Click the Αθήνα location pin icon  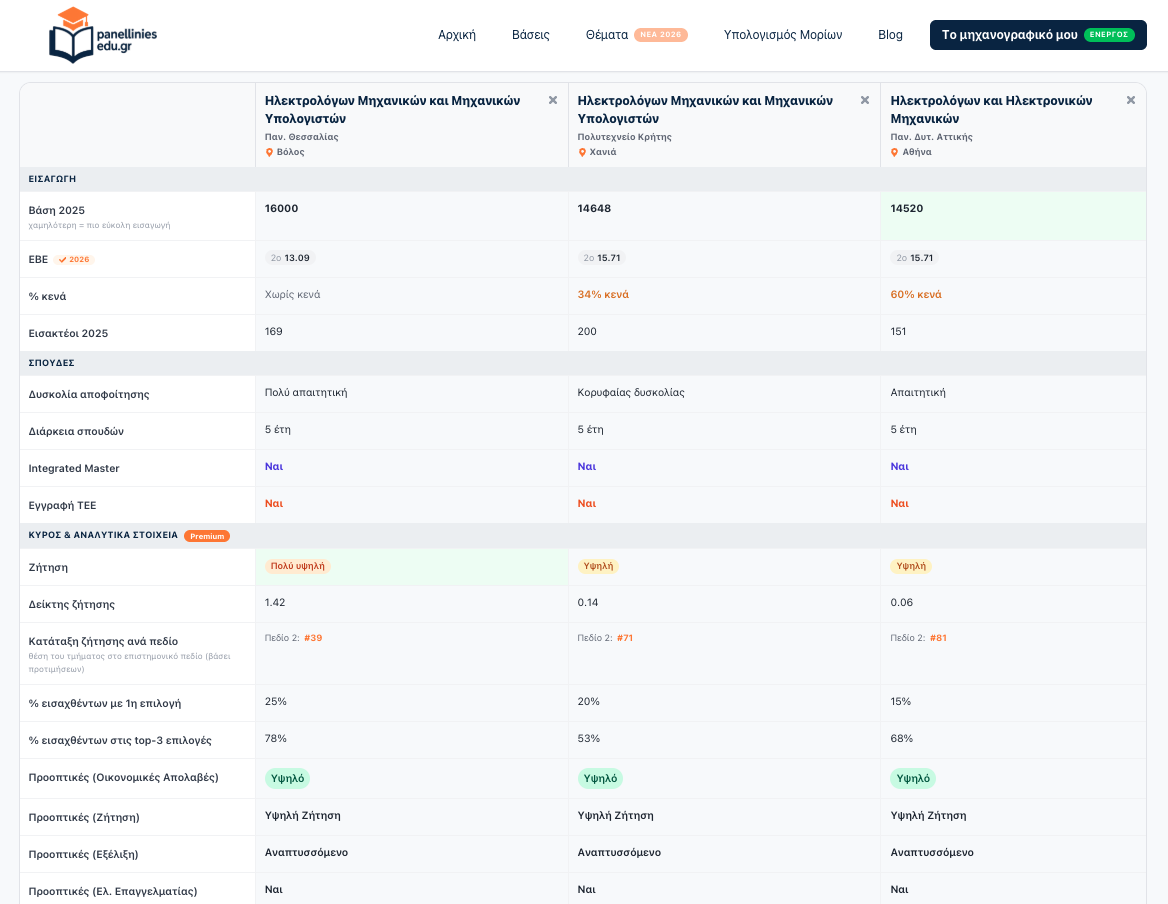coord(895,152)
